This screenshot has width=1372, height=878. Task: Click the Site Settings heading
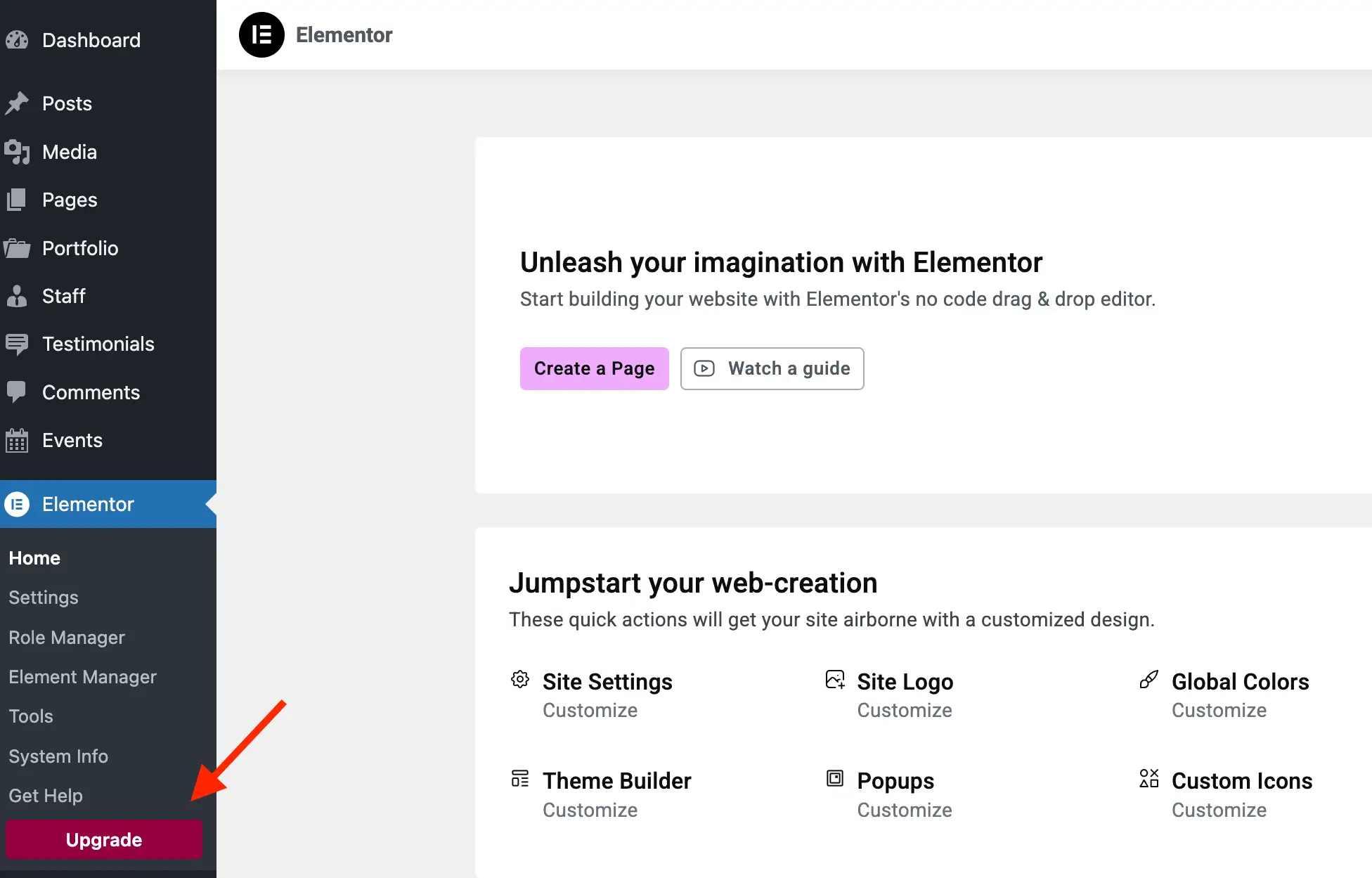(x=607, y=681)
